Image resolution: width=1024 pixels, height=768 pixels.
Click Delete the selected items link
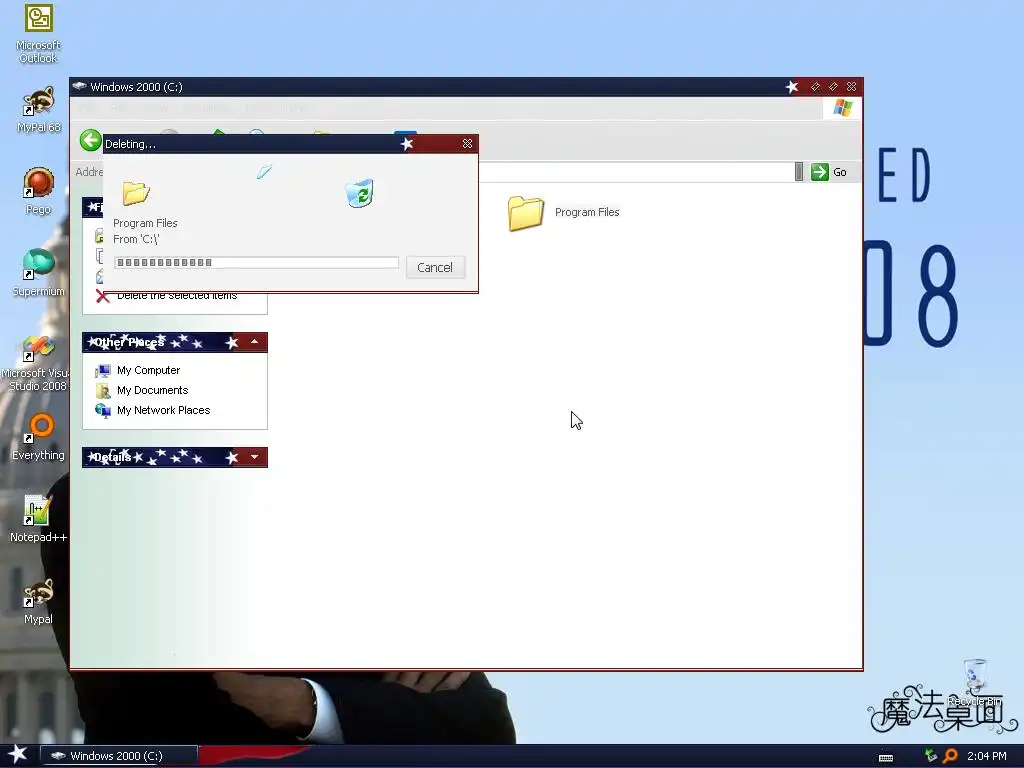177,296
